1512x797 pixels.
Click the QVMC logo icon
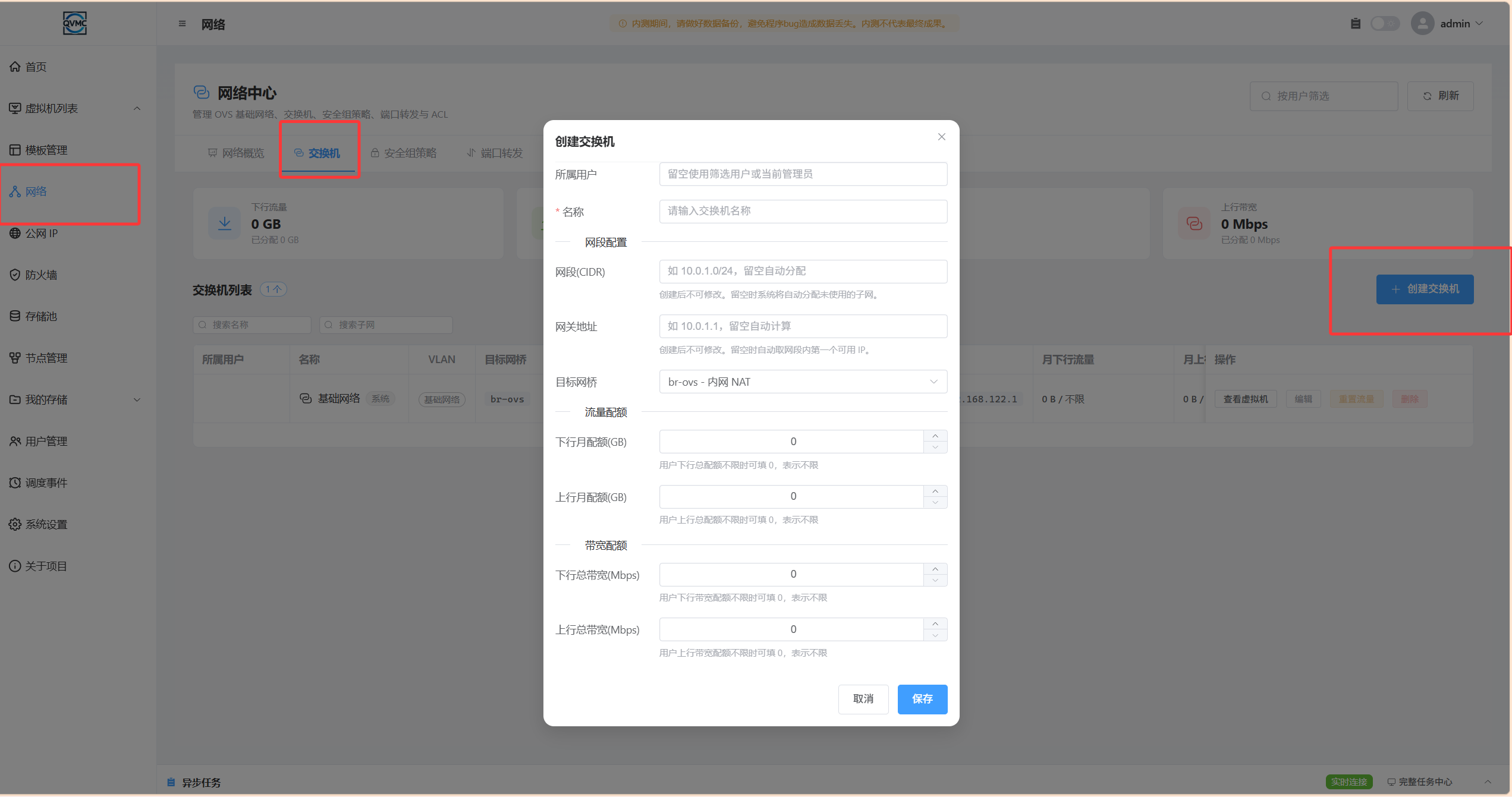[75, 23]
